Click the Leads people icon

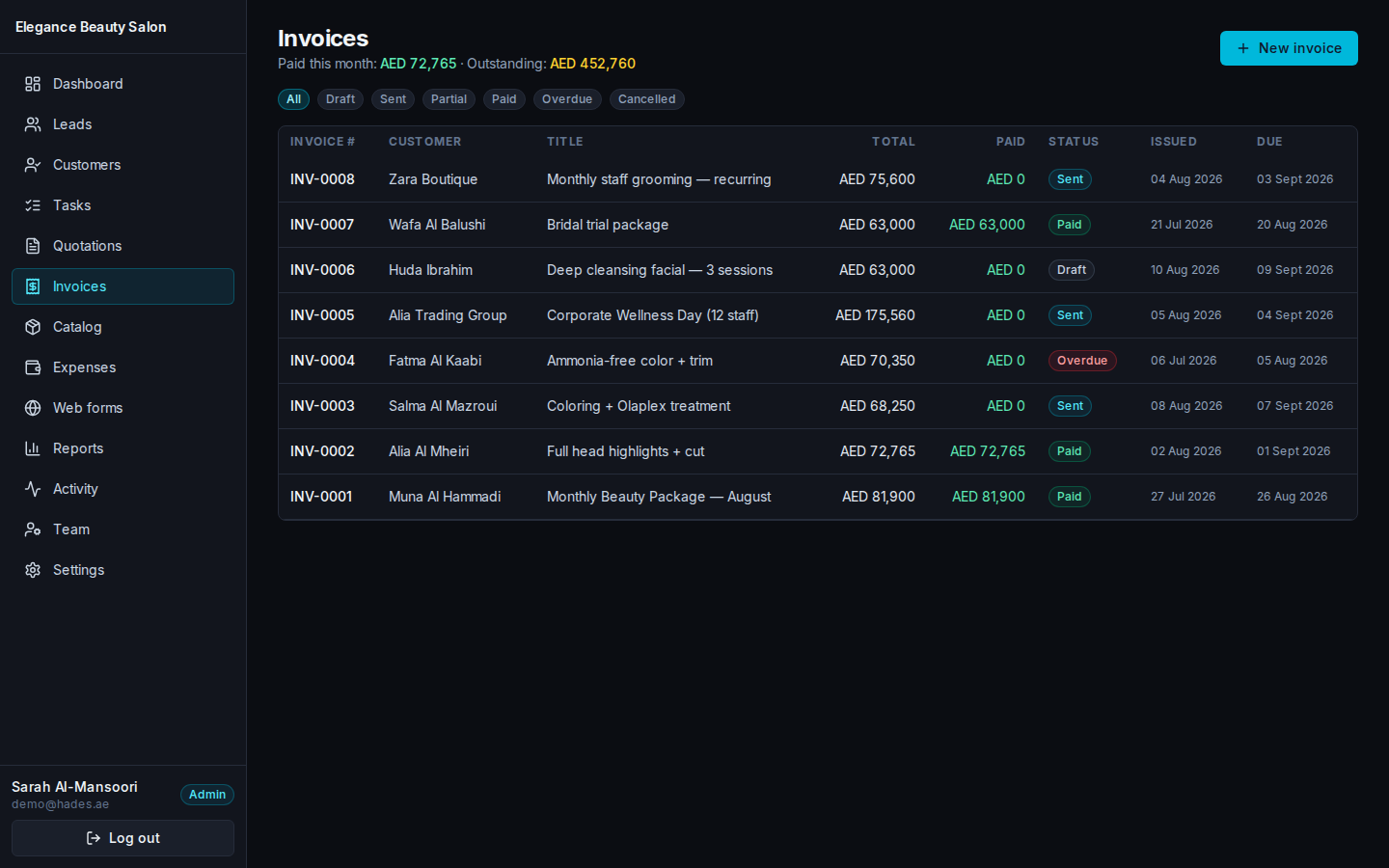click(x=33, y=124)
